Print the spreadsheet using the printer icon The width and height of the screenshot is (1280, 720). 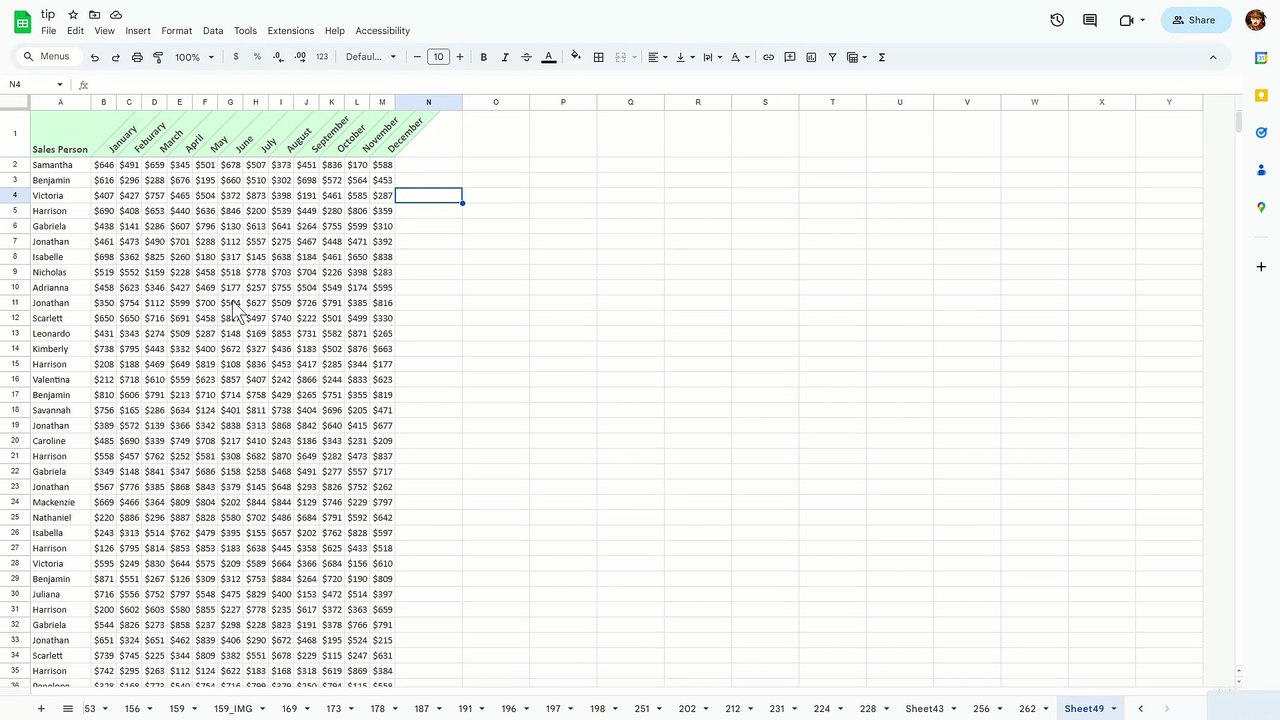137,57
